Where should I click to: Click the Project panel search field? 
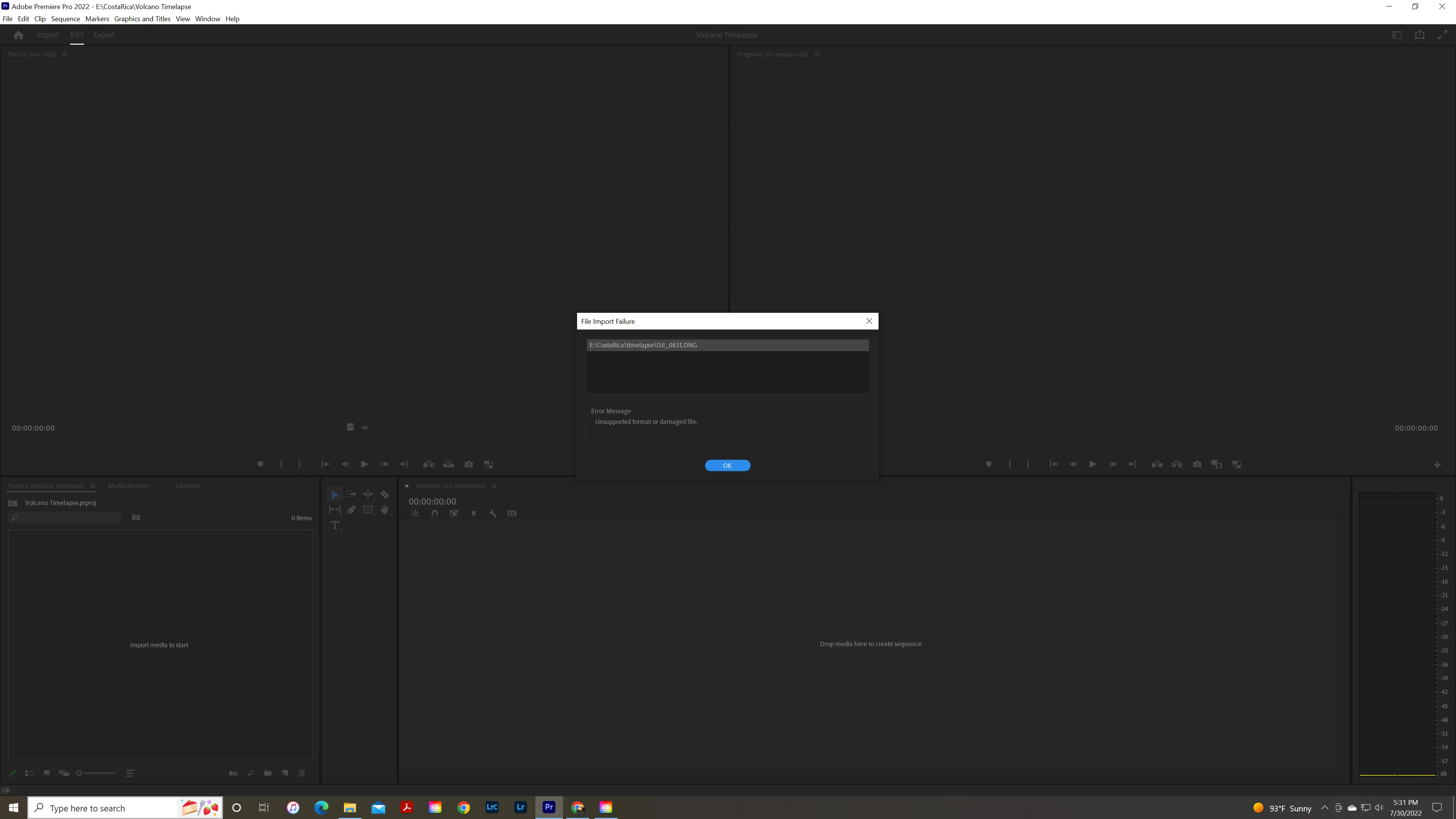pyautogui.click(x=68, y=518)
